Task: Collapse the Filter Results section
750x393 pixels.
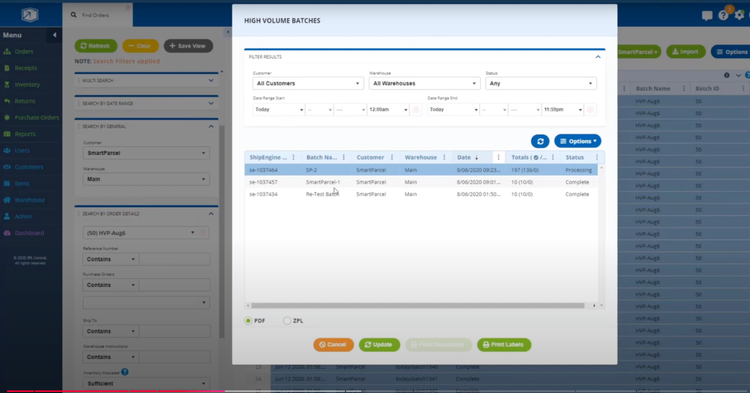Action: (x=598, y=57)
